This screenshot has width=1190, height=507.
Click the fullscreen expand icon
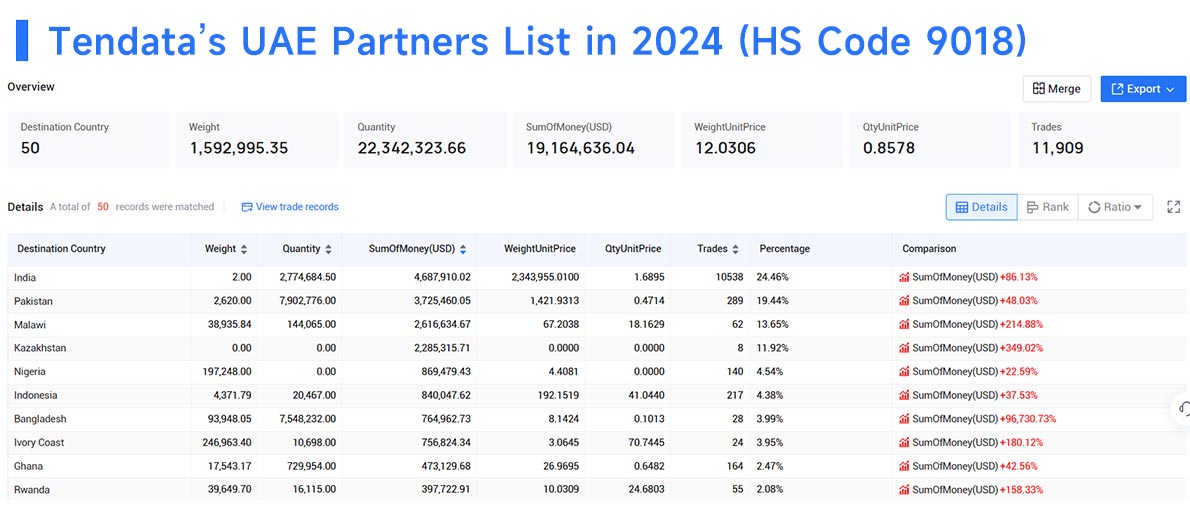(x=1173, y=206)
